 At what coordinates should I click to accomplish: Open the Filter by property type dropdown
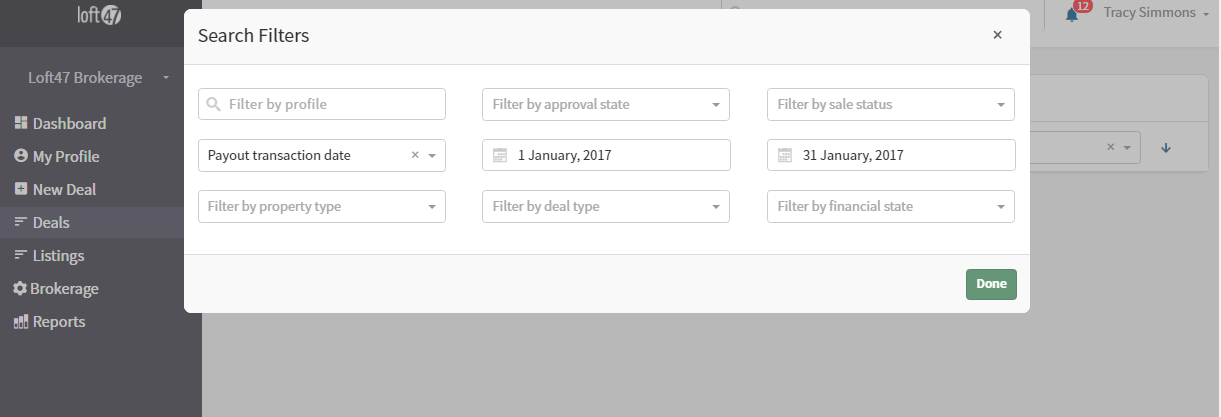coord(322,207)
